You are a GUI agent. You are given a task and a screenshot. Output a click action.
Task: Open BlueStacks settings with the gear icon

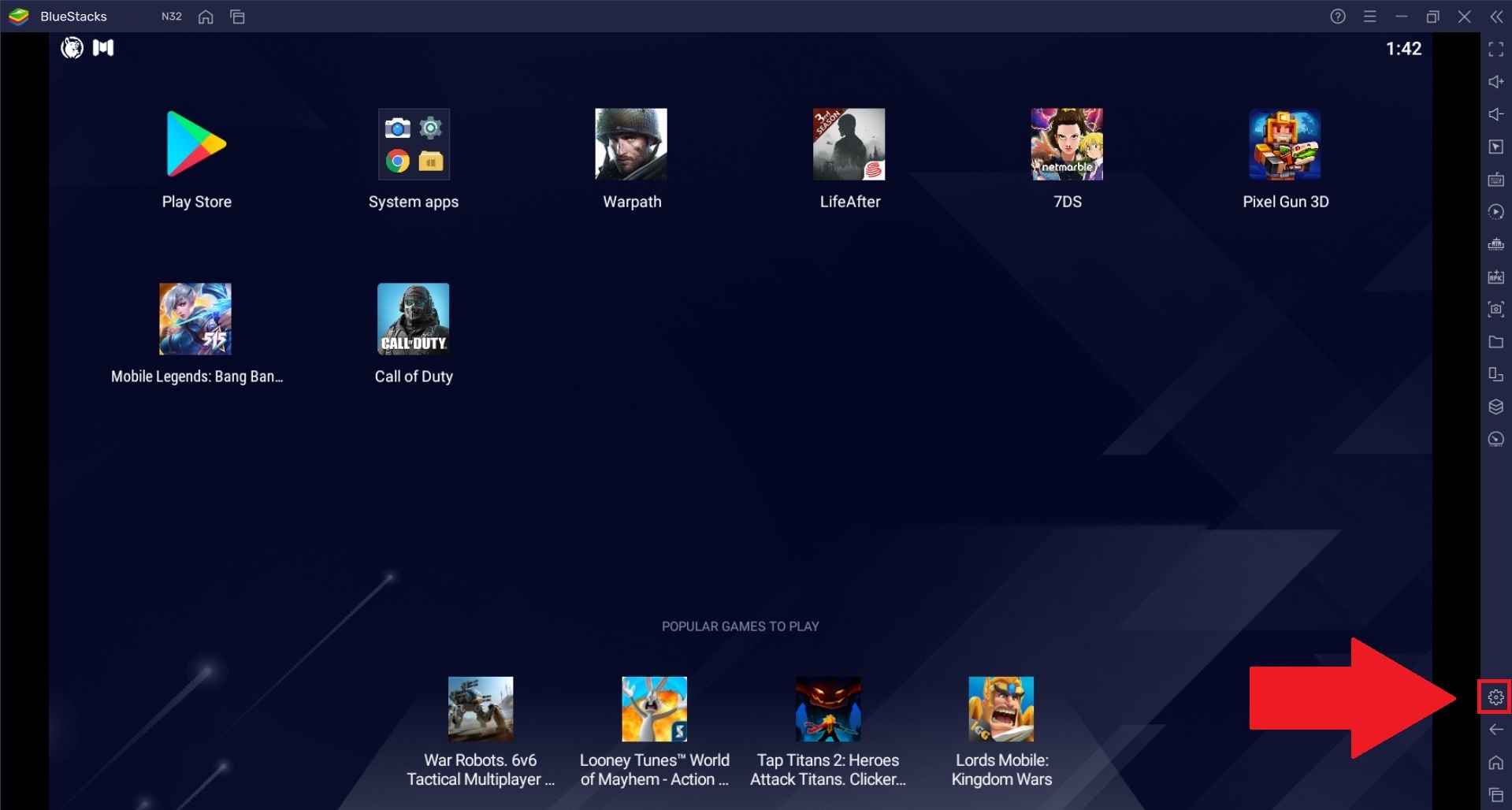1495,697
